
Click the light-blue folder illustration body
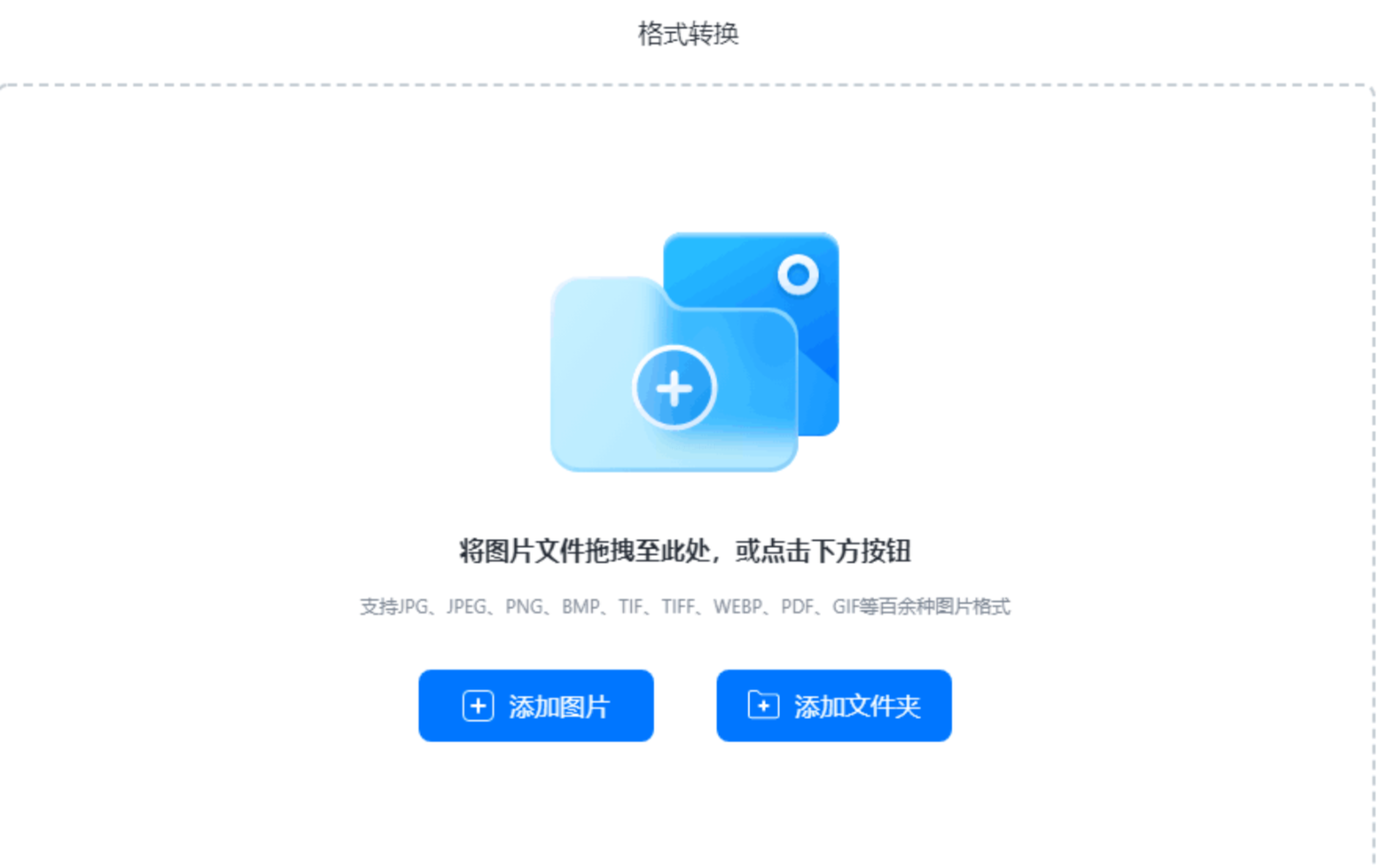pos(675,383)
